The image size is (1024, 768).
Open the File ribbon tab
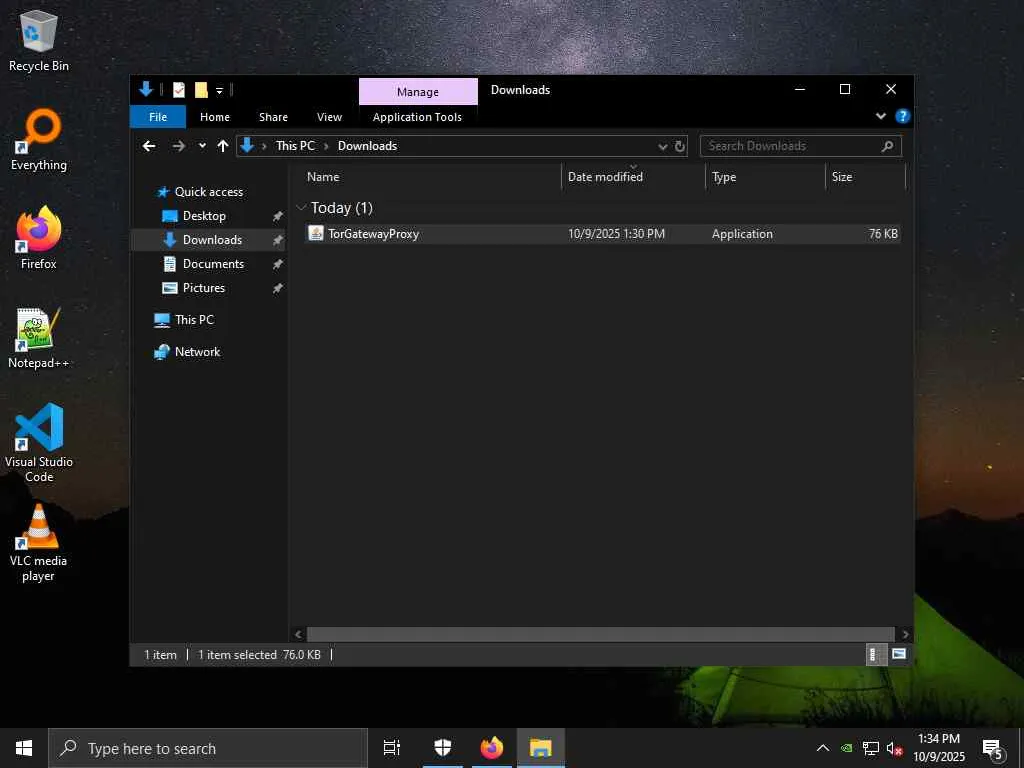click(x=158, y=117)
